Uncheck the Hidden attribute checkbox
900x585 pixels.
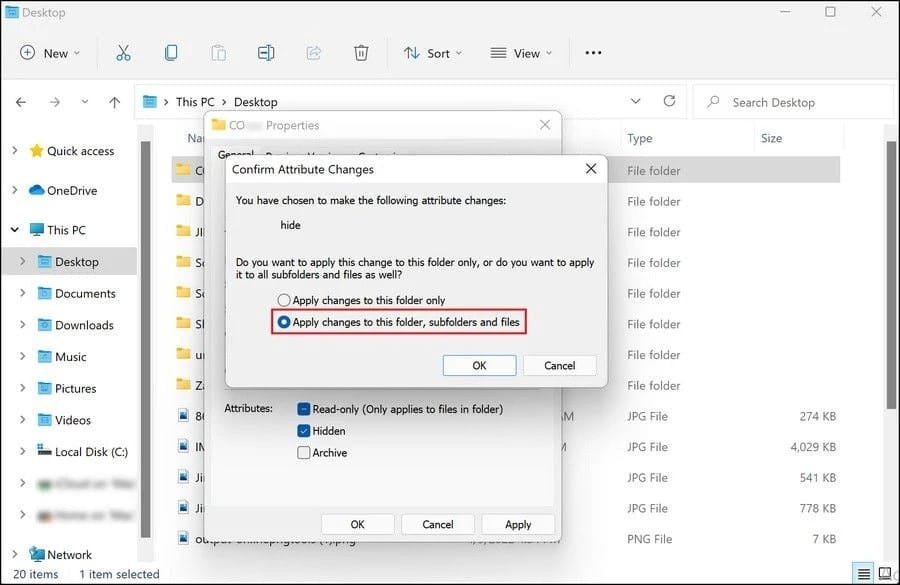point(305,431)
